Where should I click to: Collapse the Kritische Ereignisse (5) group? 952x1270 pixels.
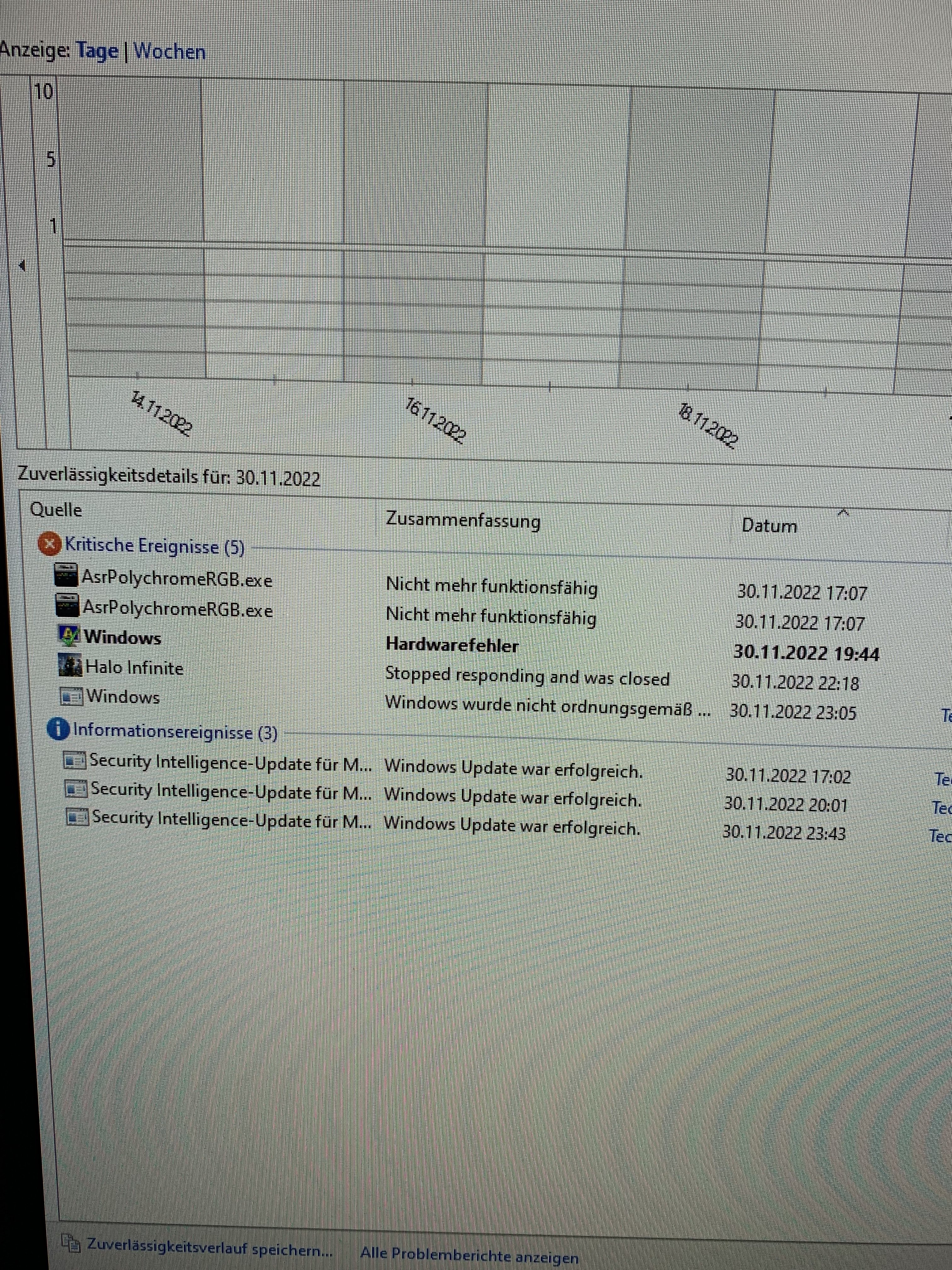click(154, 546)
